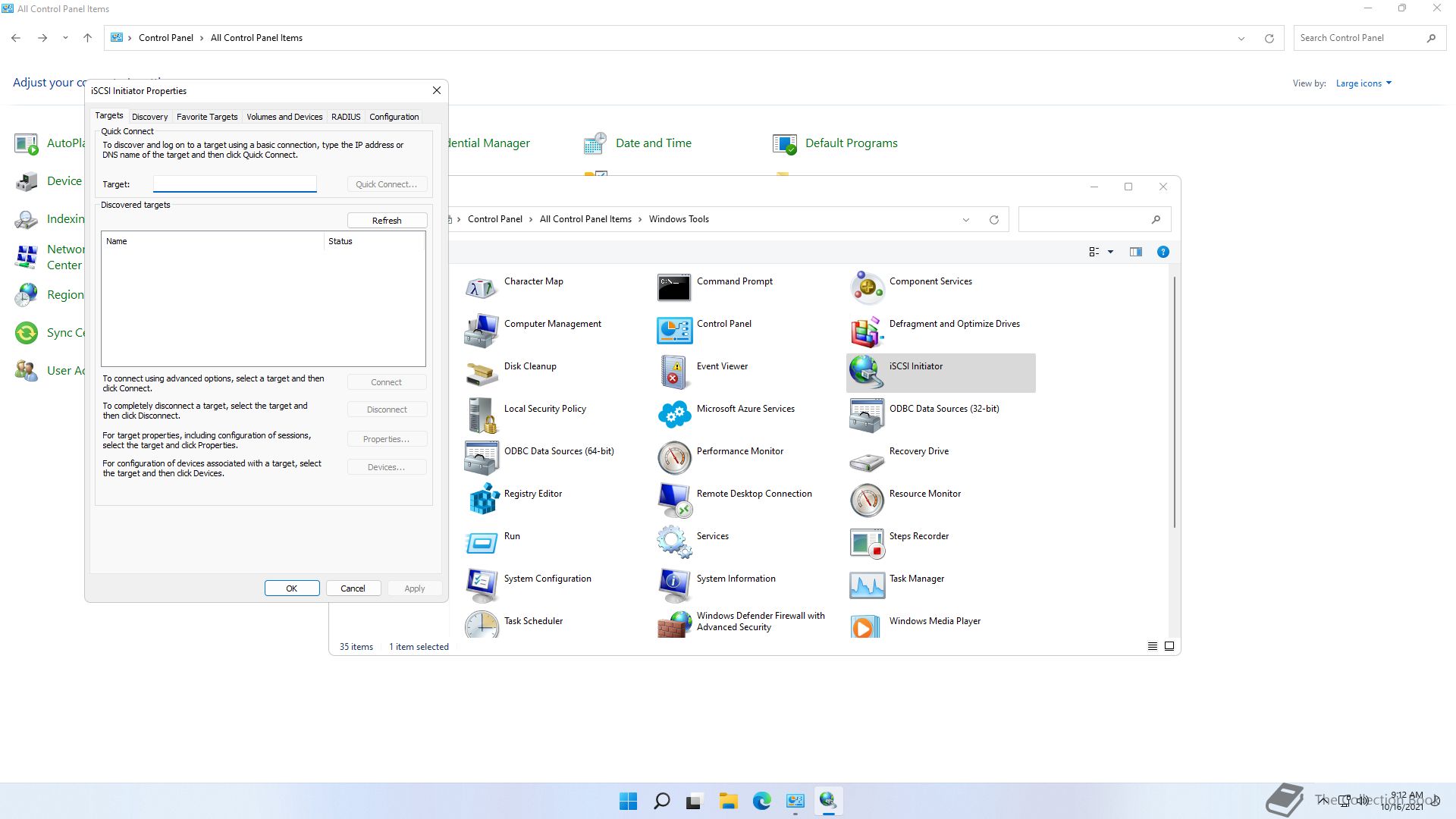Expand address bar history in Control Panel
Viewport: 1456px width, 819px height.
click(1241, 38)
